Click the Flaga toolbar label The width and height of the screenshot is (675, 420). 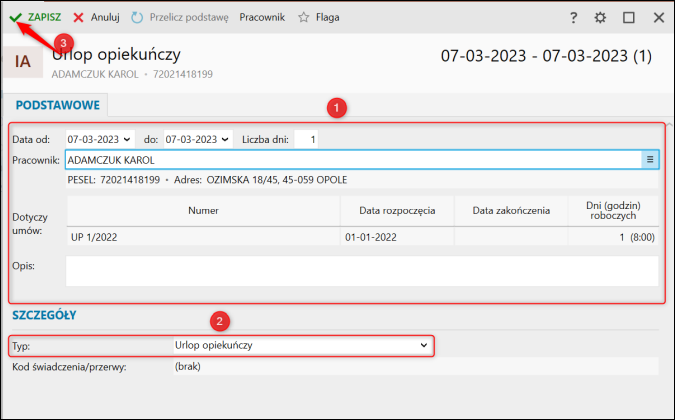(328, 18)
